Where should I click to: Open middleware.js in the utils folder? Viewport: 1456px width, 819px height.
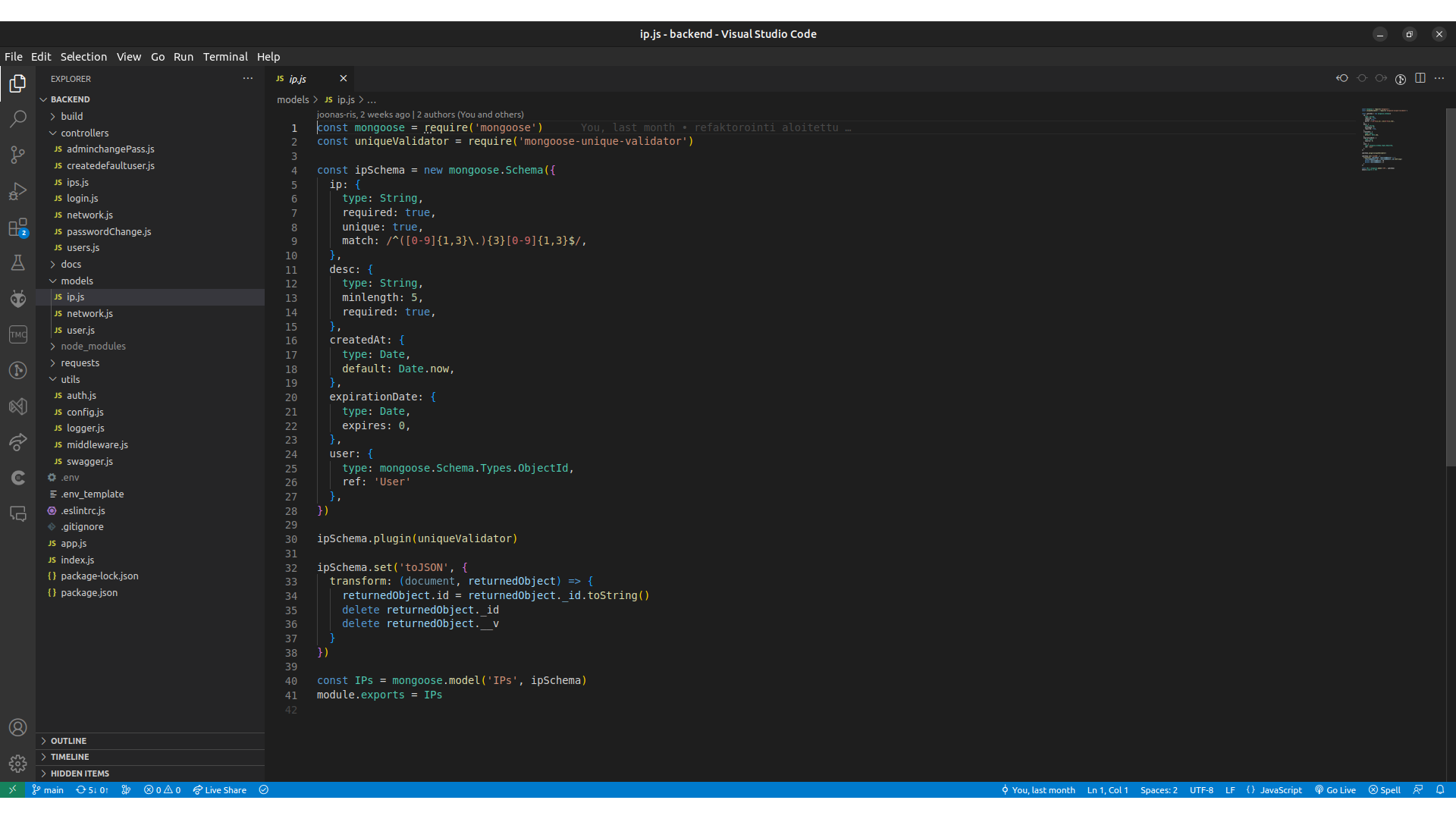(x=97, y=445)
